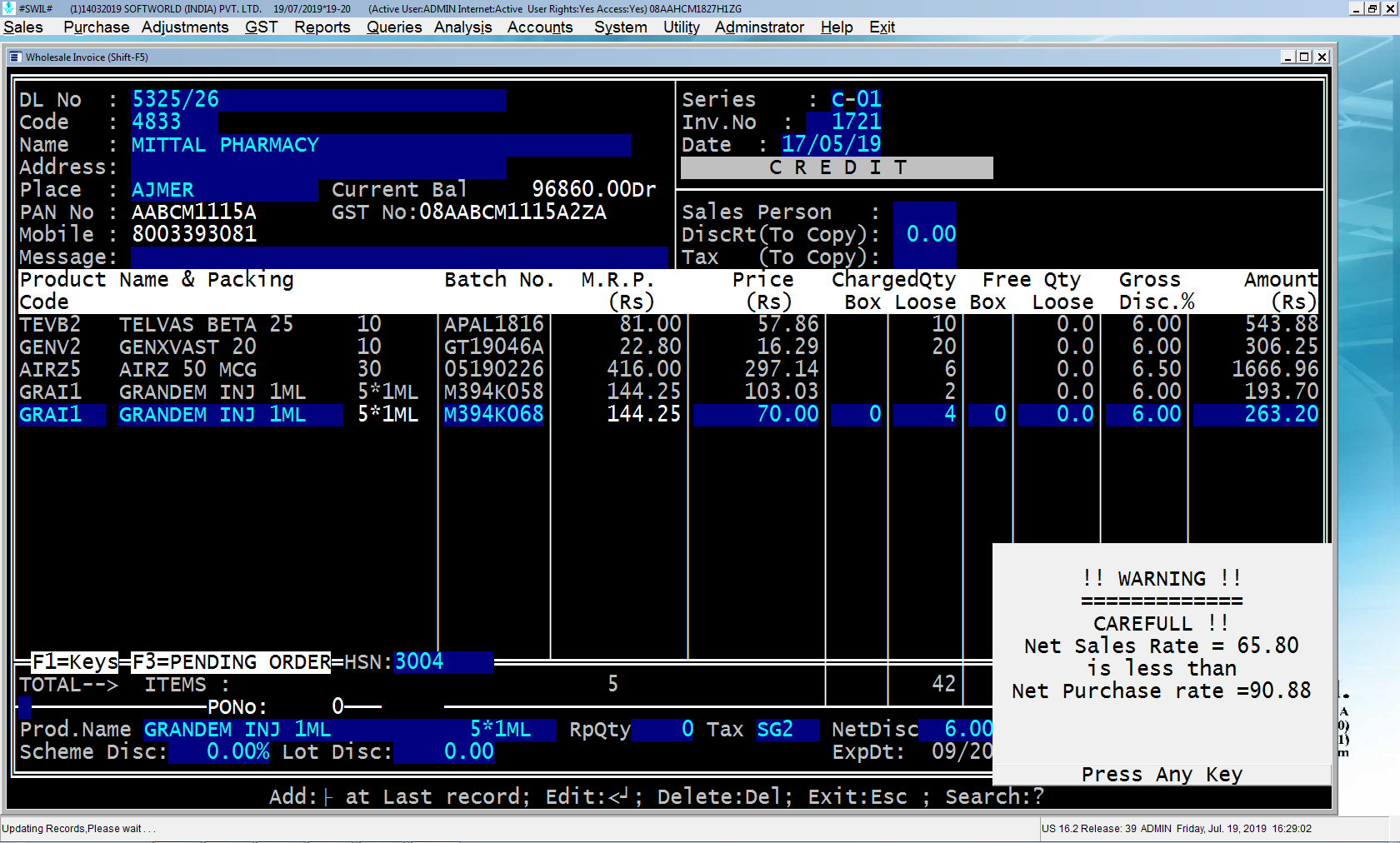This screenshot has height=843, width=1400.
Task: Click the RpQty field
Action: (662, 730)
